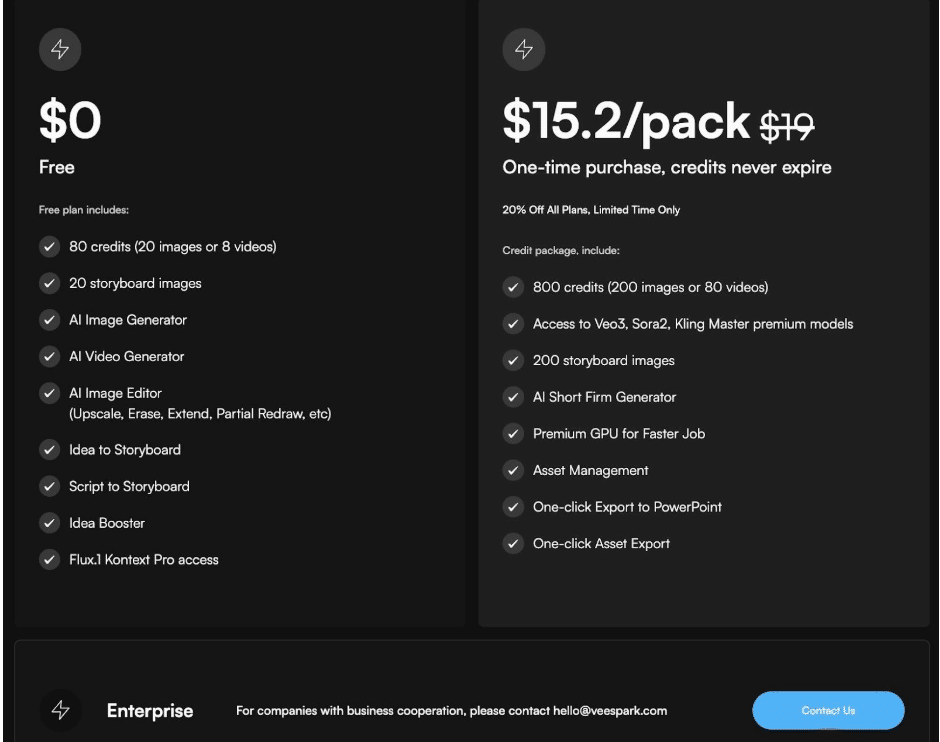
Task: Click the checkmark next to Flux.1 Kontext Pro access
Action: (x=49, y=560)
